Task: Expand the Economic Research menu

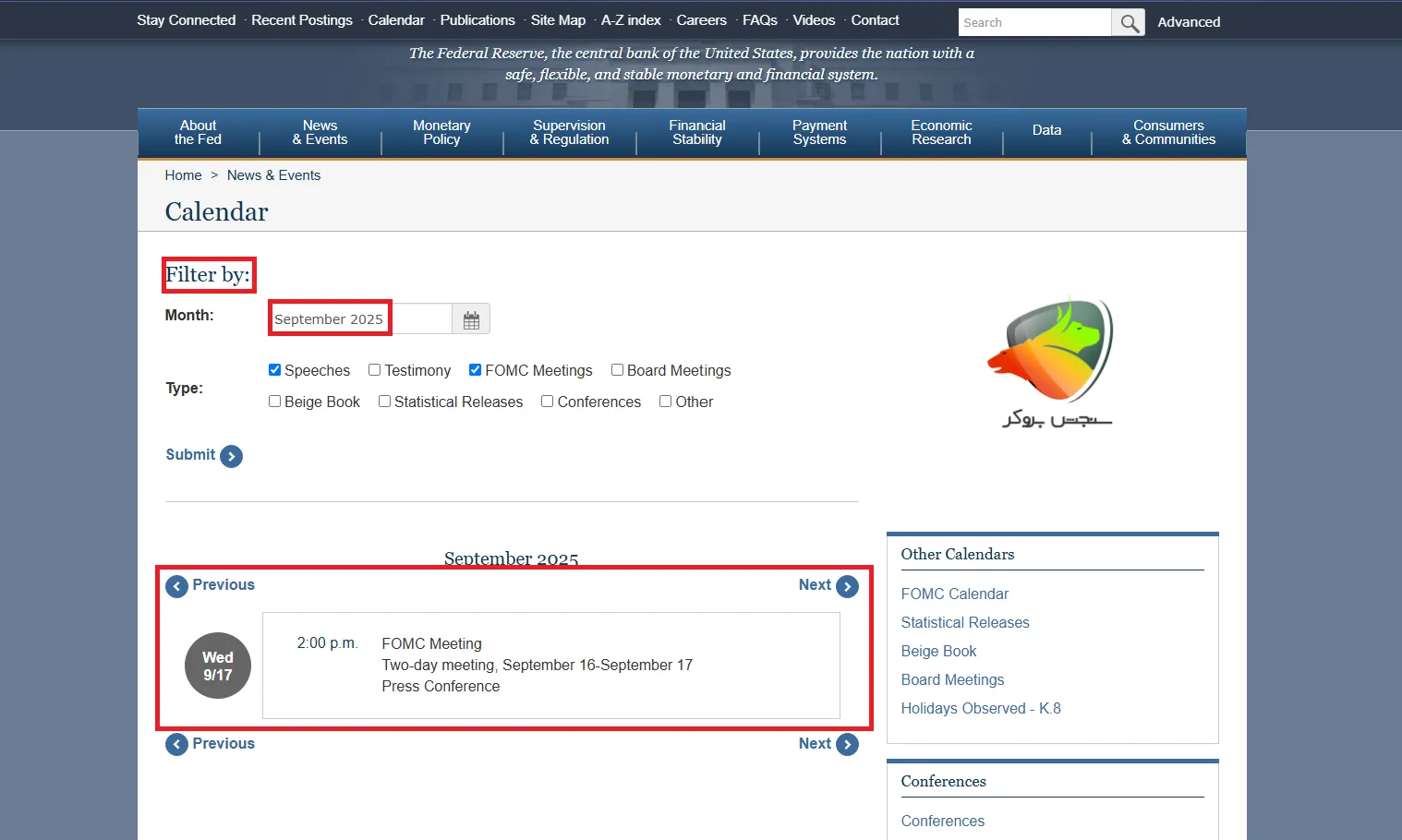Action: click(x=941, y=133)
